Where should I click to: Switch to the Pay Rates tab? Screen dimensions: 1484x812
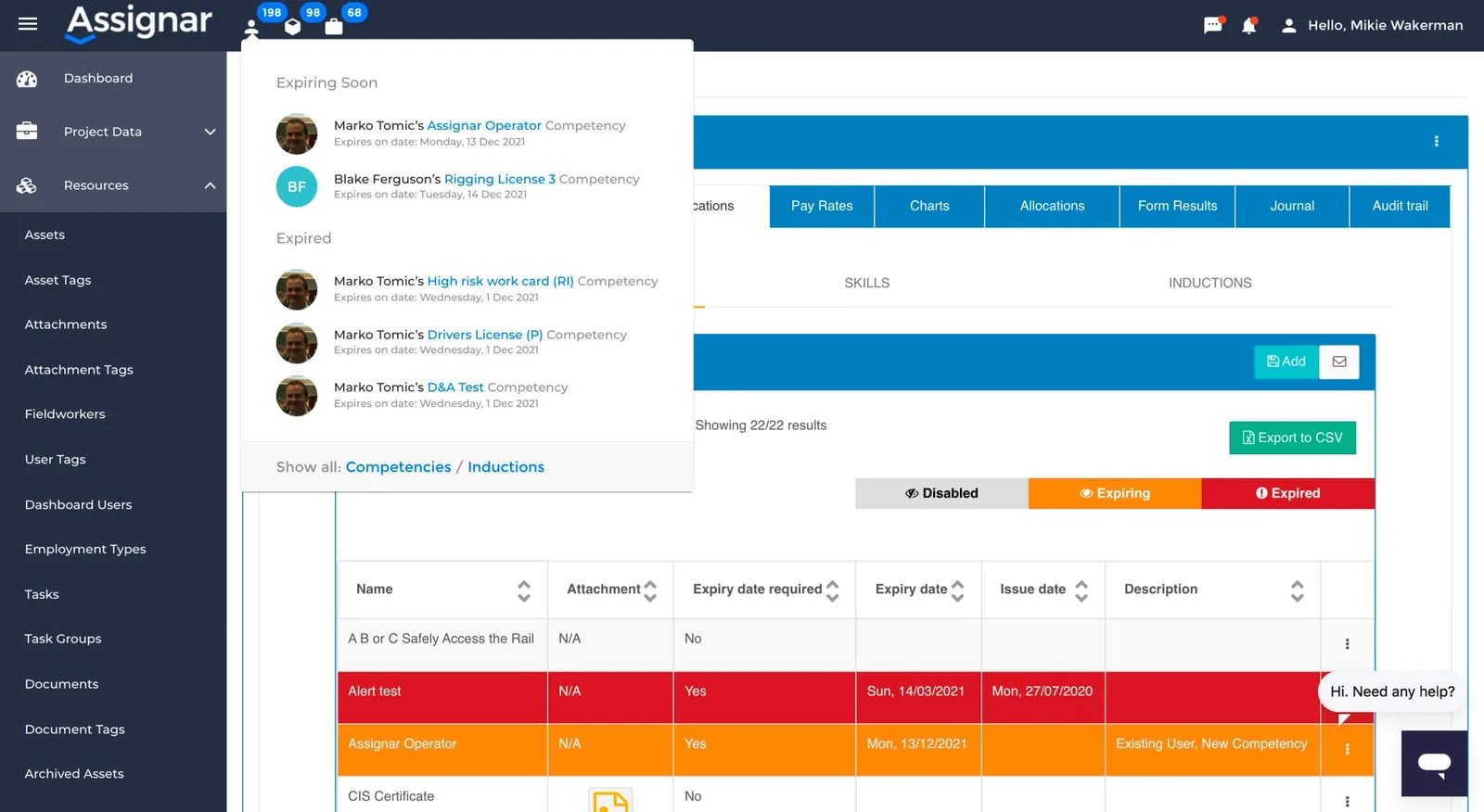822,206
